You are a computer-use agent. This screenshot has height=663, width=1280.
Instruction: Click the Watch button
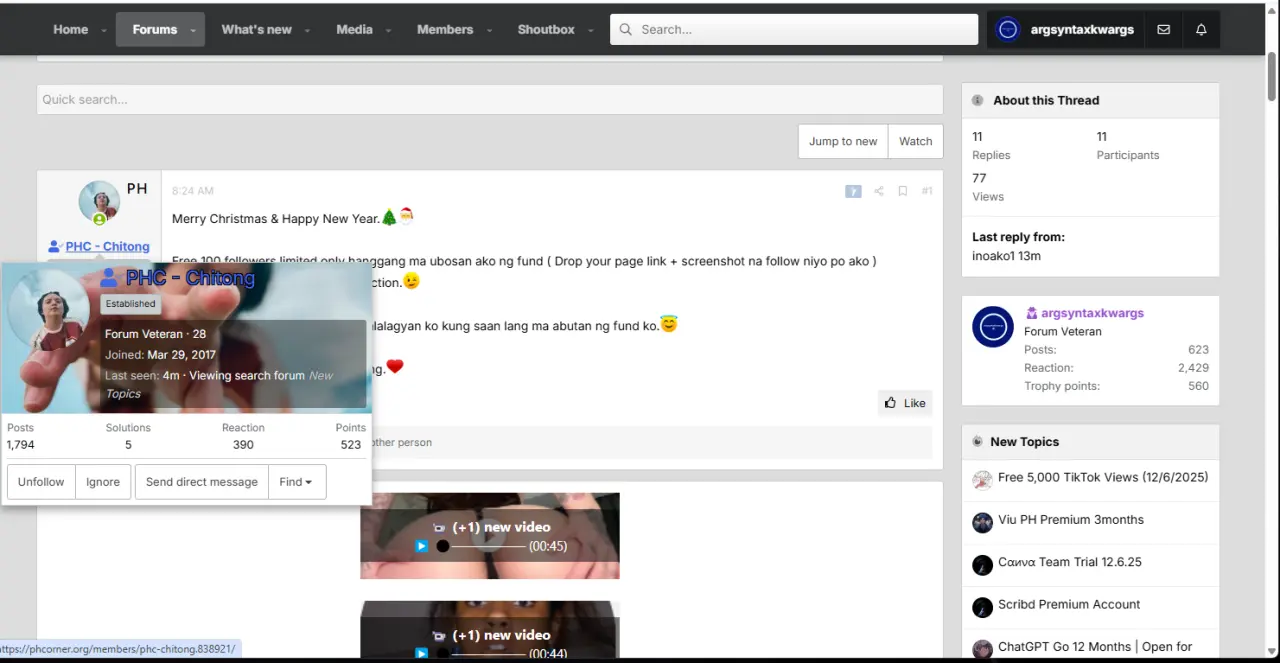pyautogui.click(x=915, y=141)
